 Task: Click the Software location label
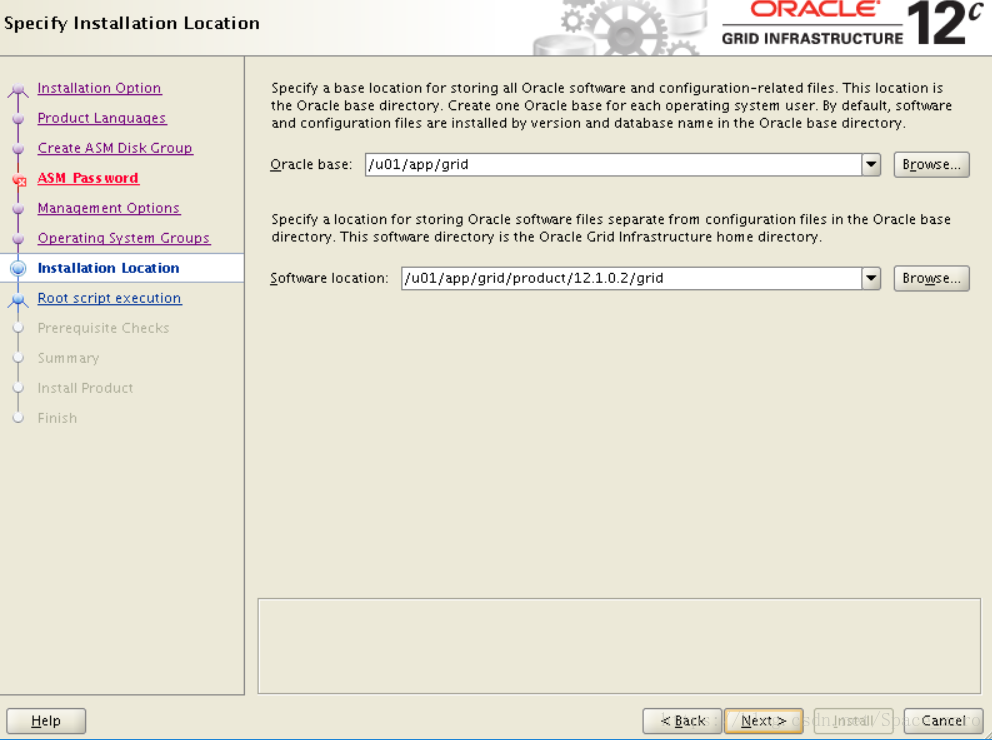coord(329,278)
